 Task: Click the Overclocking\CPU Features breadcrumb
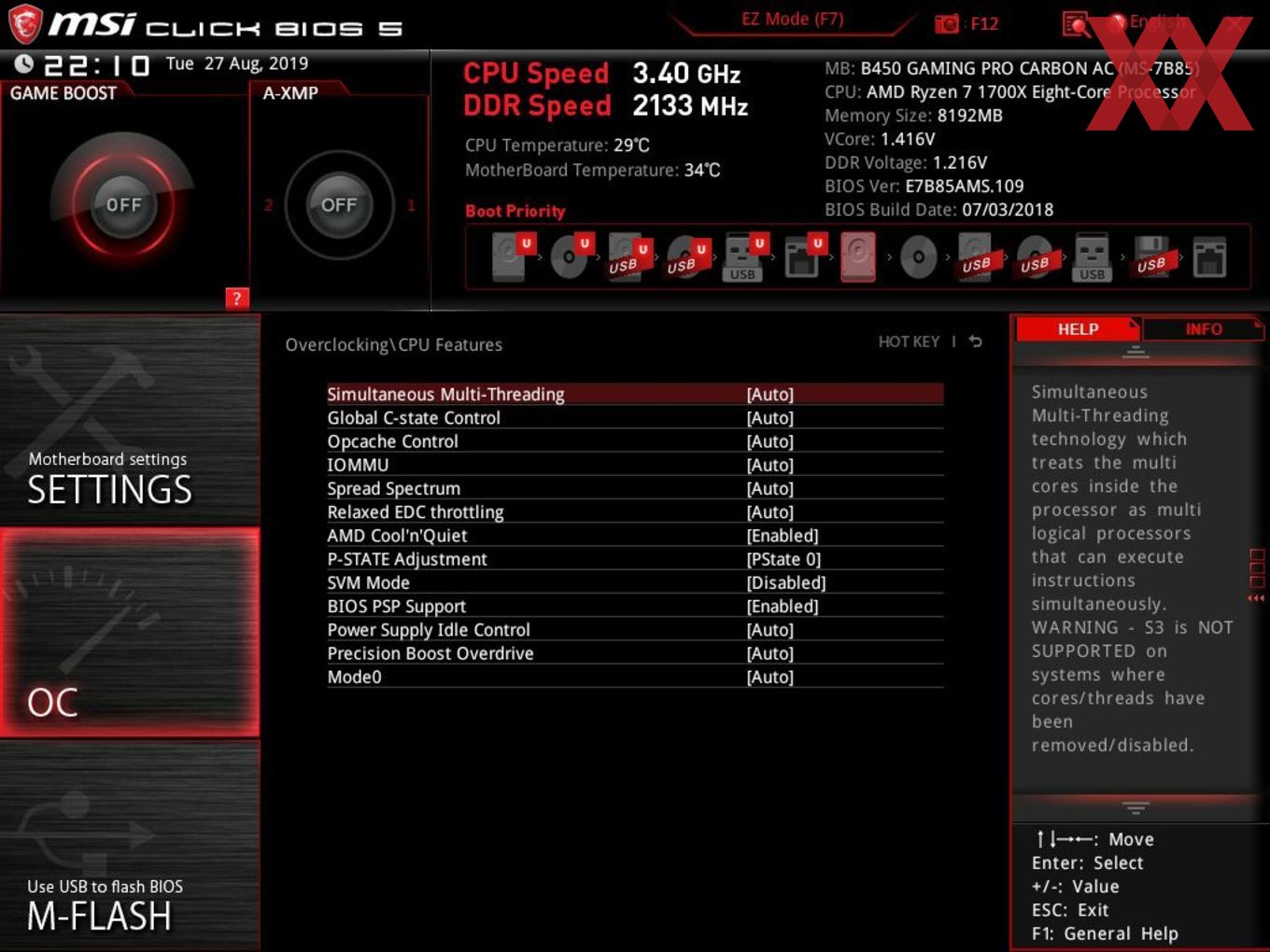click(x=393, y=344)
